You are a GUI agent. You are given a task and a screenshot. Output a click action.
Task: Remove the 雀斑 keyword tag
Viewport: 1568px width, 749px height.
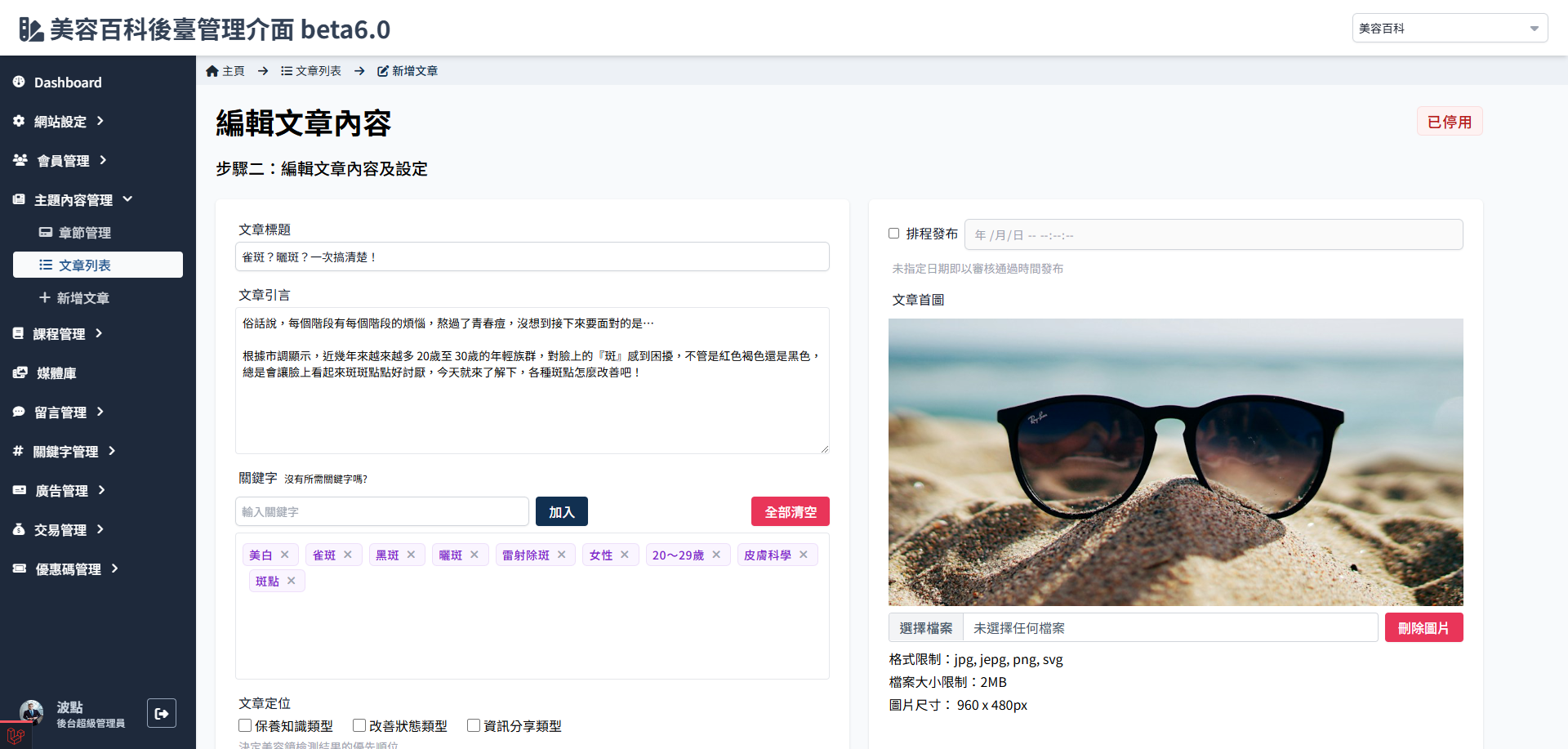[x=348, y=555]
